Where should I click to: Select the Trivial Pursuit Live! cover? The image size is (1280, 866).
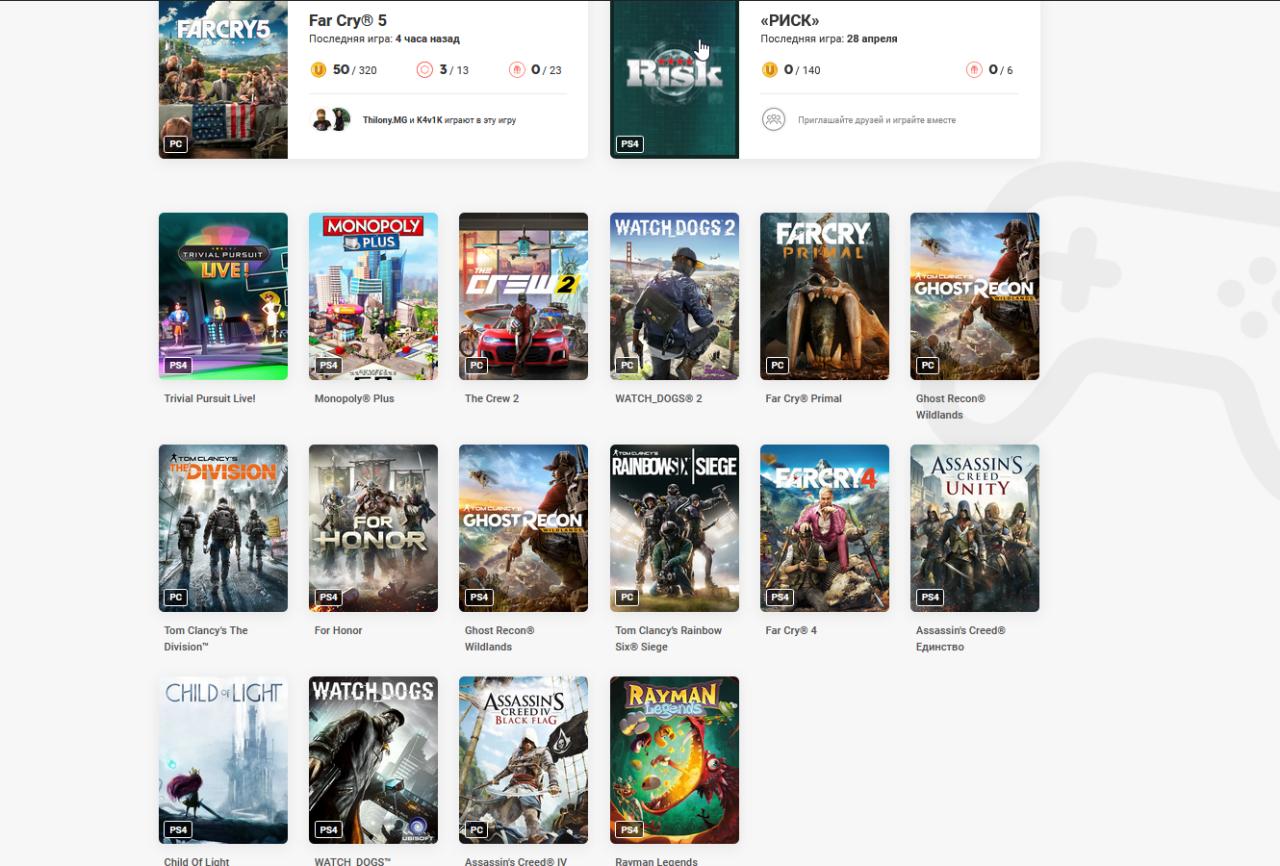[223, 295]
